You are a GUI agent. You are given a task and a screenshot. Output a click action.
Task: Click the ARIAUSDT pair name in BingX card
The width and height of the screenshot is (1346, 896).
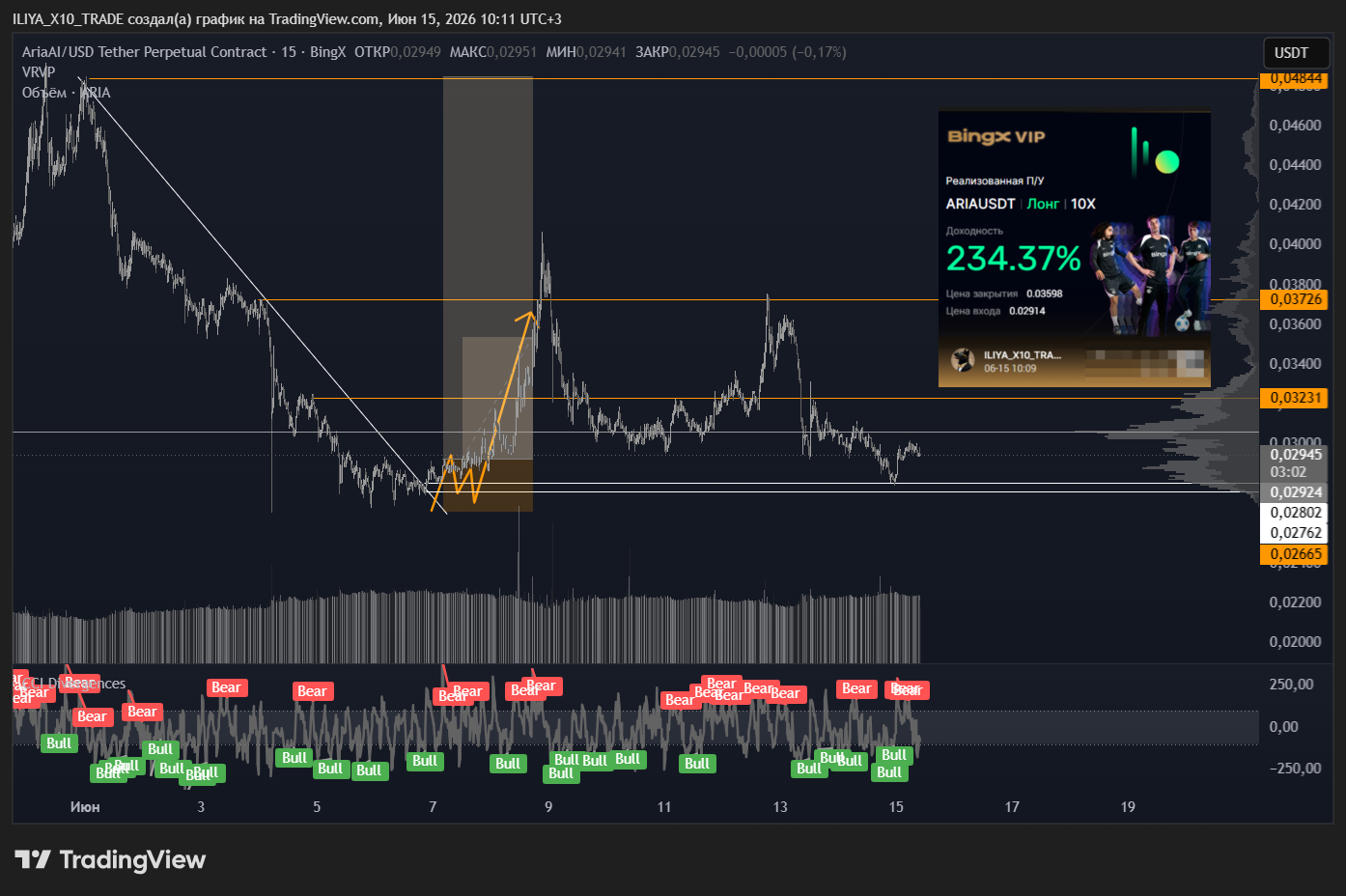click(980, 204)
